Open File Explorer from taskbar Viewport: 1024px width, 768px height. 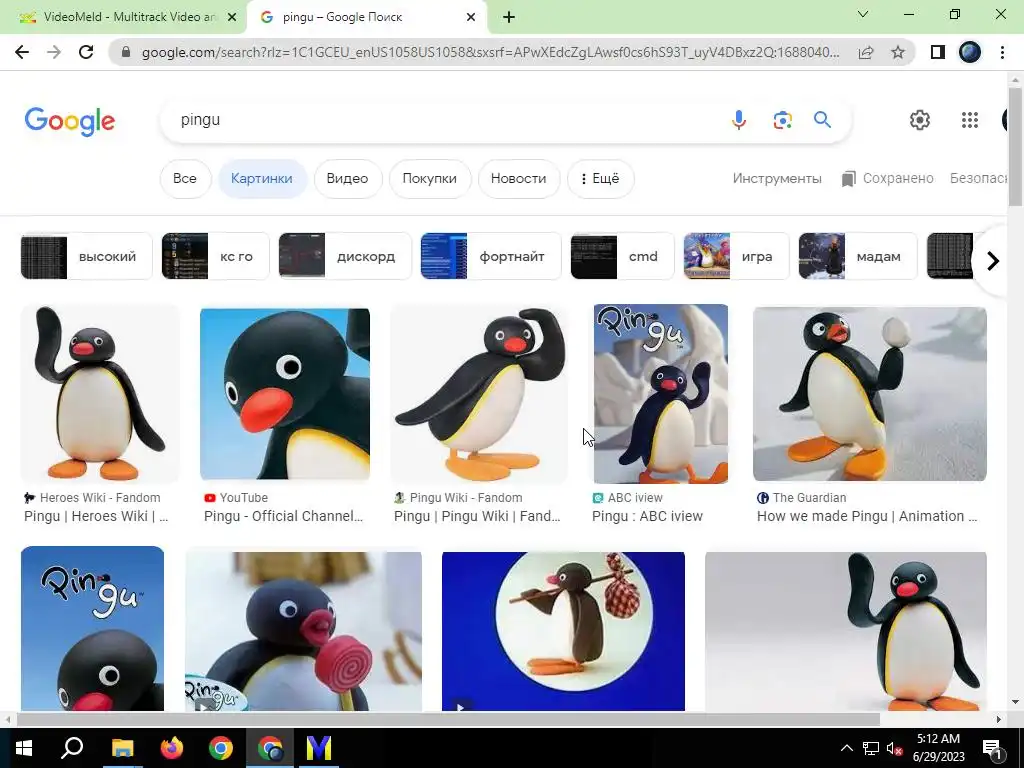tap(122, 748)
